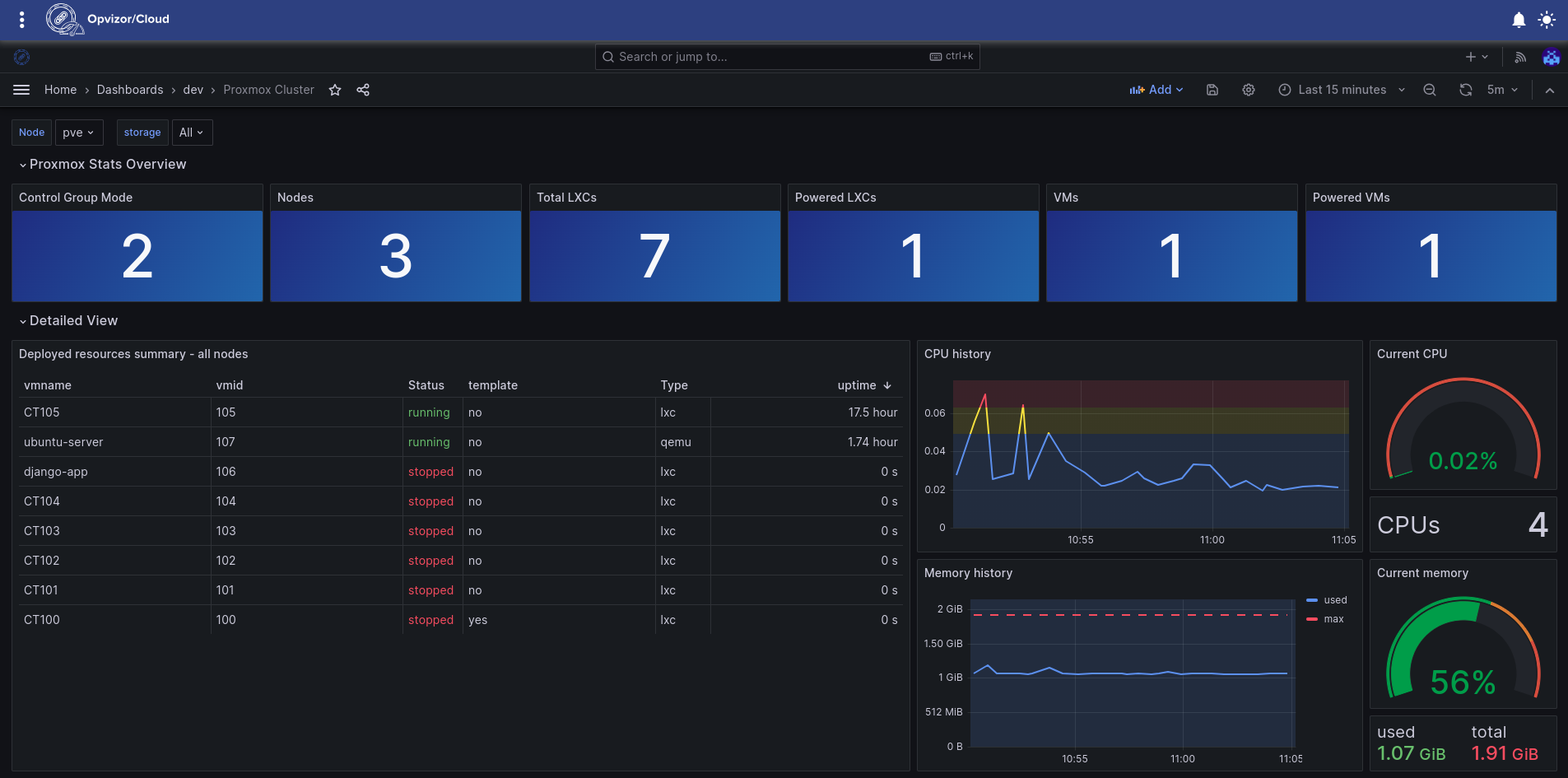1568x778 pixels.
Task: Go to Home breadcrumb
Action: 60,90
